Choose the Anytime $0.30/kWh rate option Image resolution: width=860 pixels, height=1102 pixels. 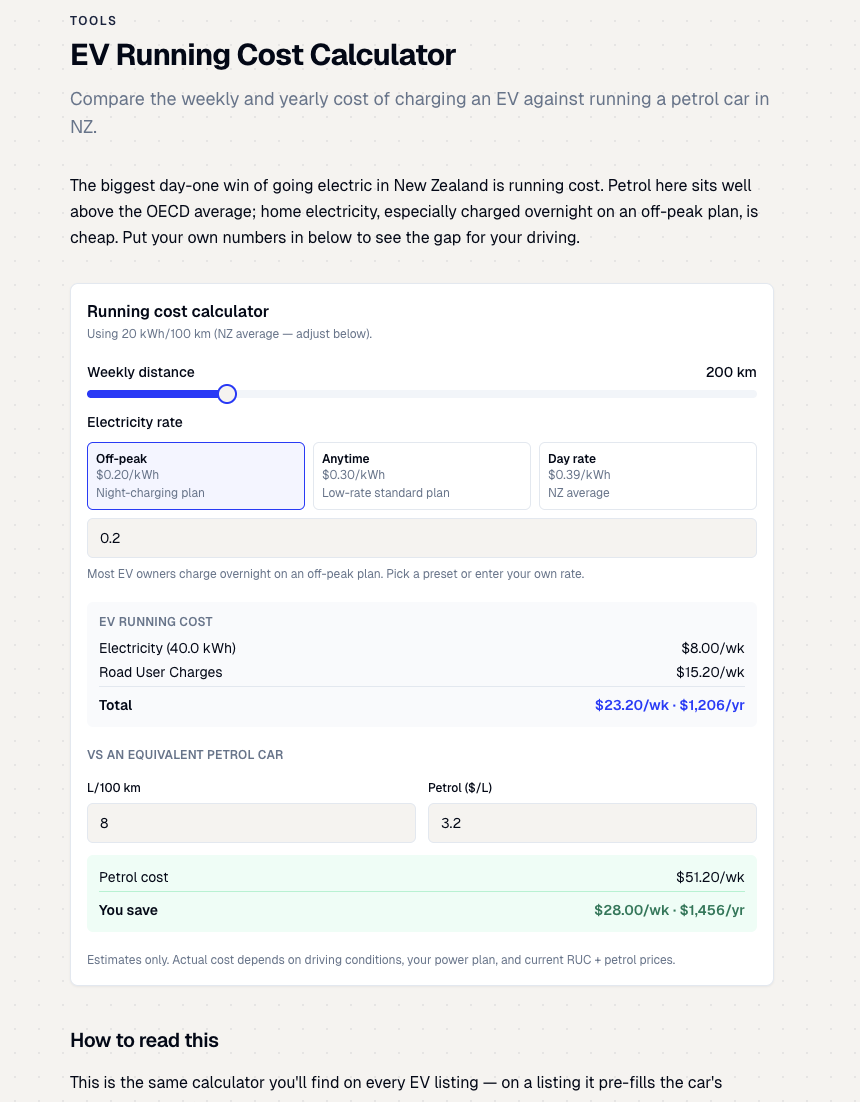click(x=422, y=476)
